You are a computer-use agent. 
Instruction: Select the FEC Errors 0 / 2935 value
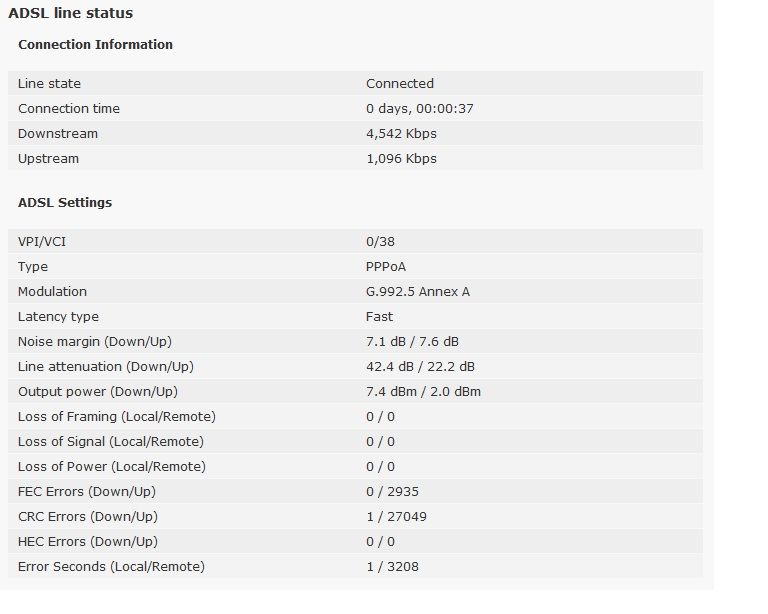(x=392, y=492)
